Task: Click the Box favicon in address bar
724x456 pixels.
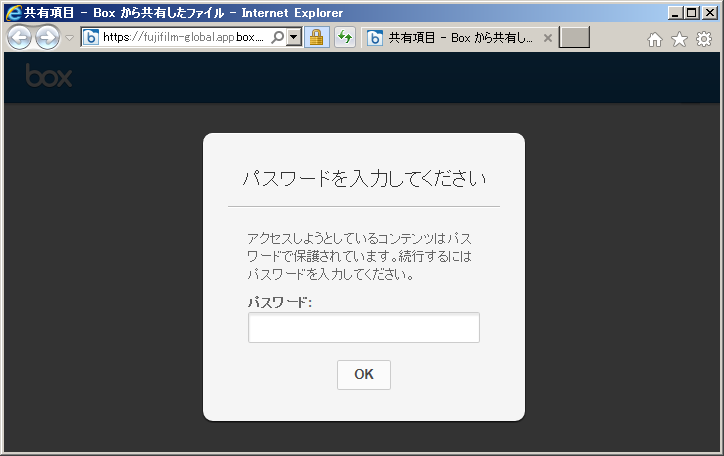Action: (x=91, y=37)
